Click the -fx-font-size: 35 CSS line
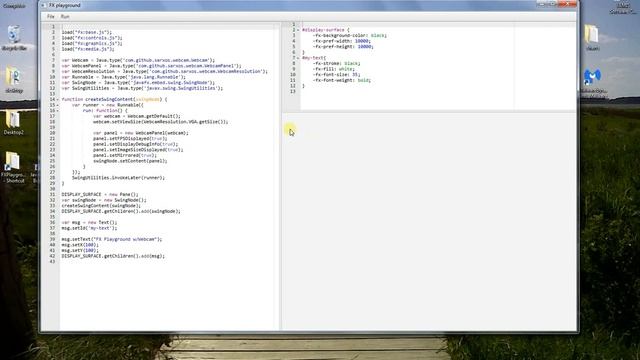 (x=337, y=75)
